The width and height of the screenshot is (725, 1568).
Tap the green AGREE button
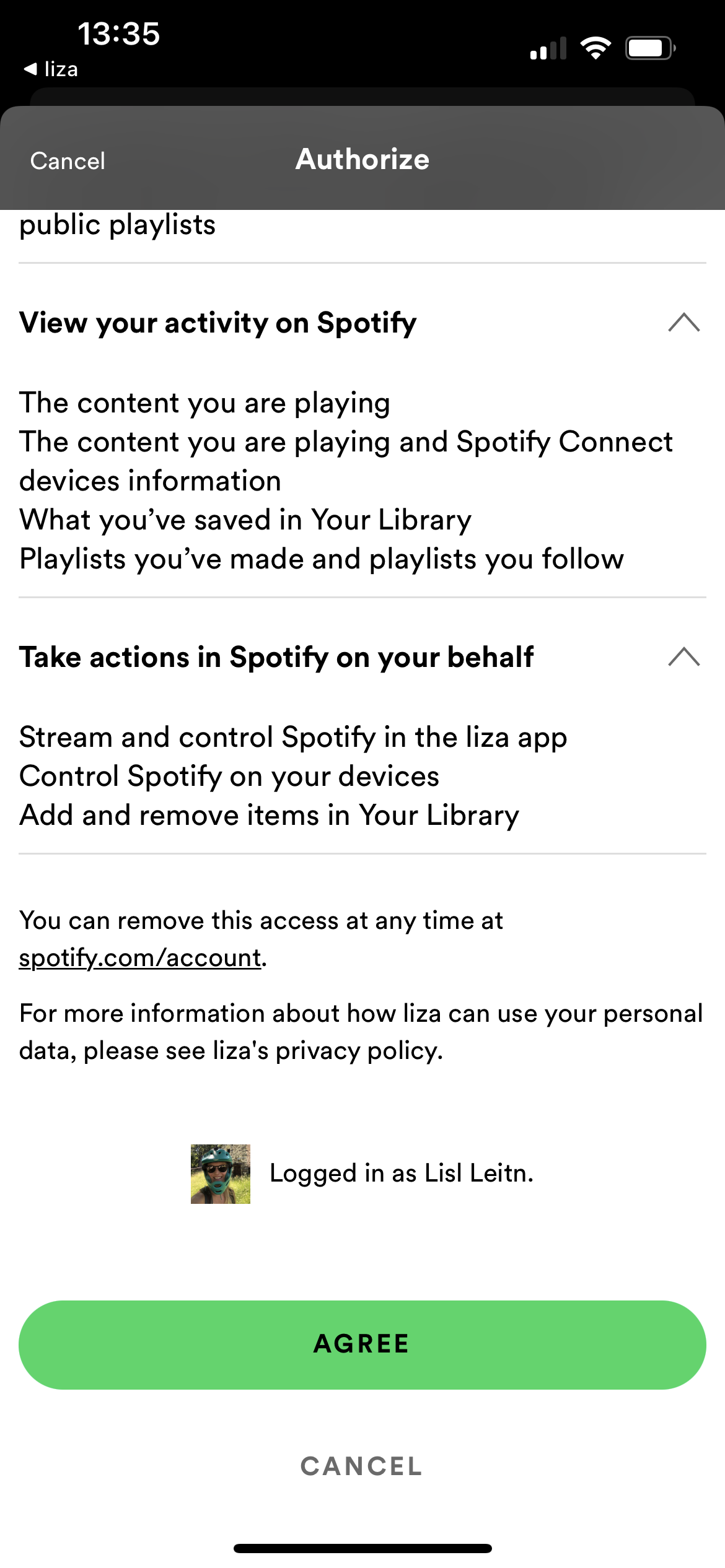click(362, 1344)
